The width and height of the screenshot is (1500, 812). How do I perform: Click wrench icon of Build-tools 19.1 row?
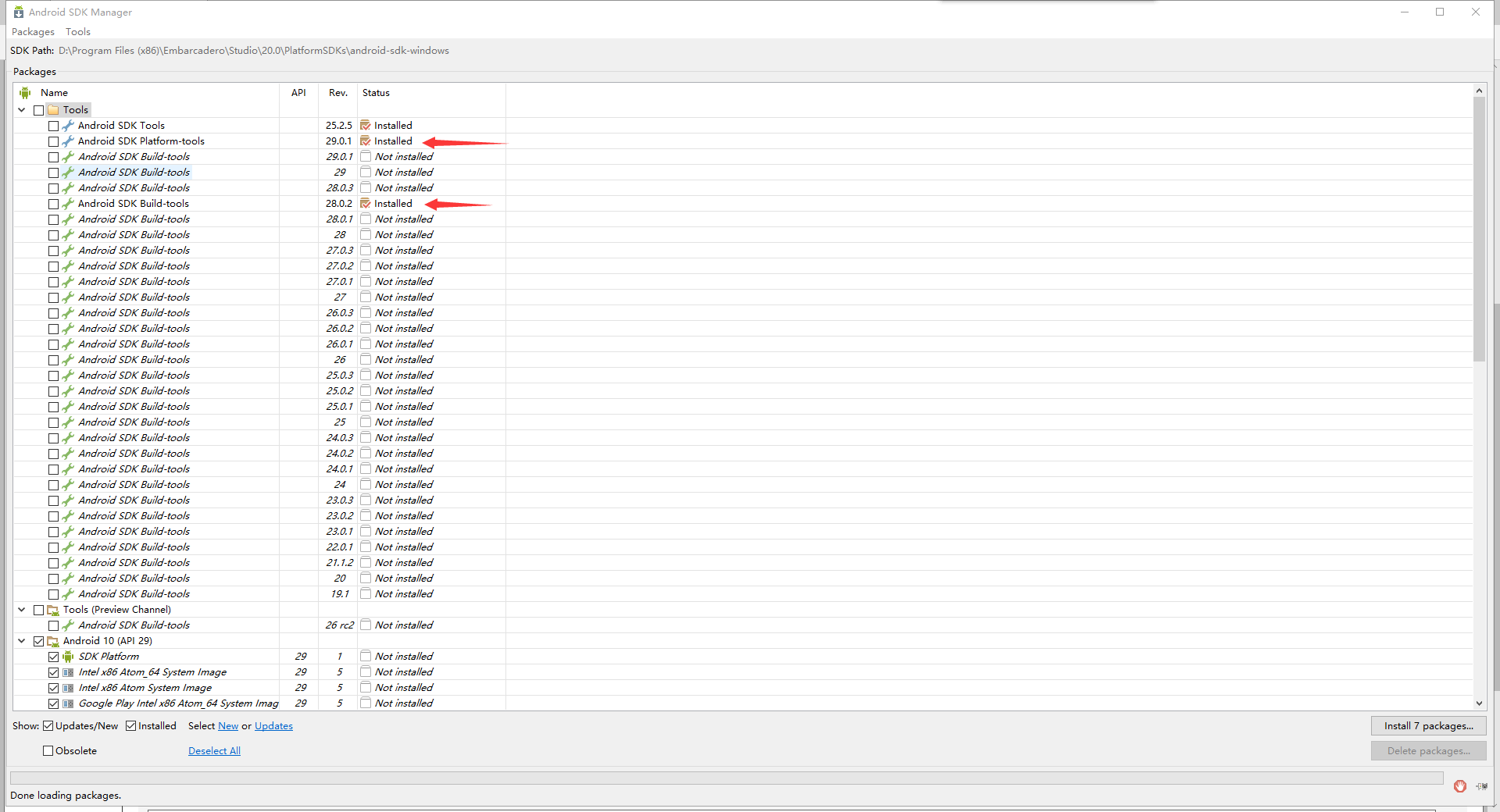(x=68, y=594)
